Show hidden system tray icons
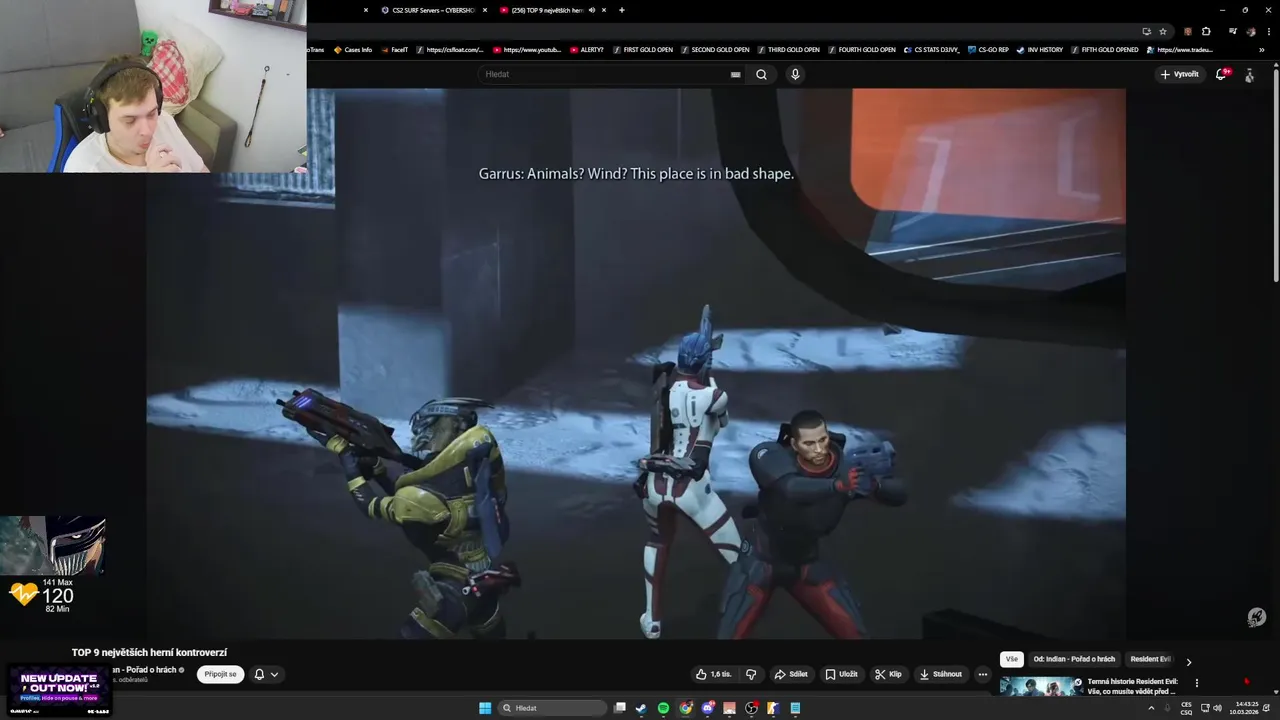The width and height of the screenshot is (1280, 720). click(x=1150, y=708)
